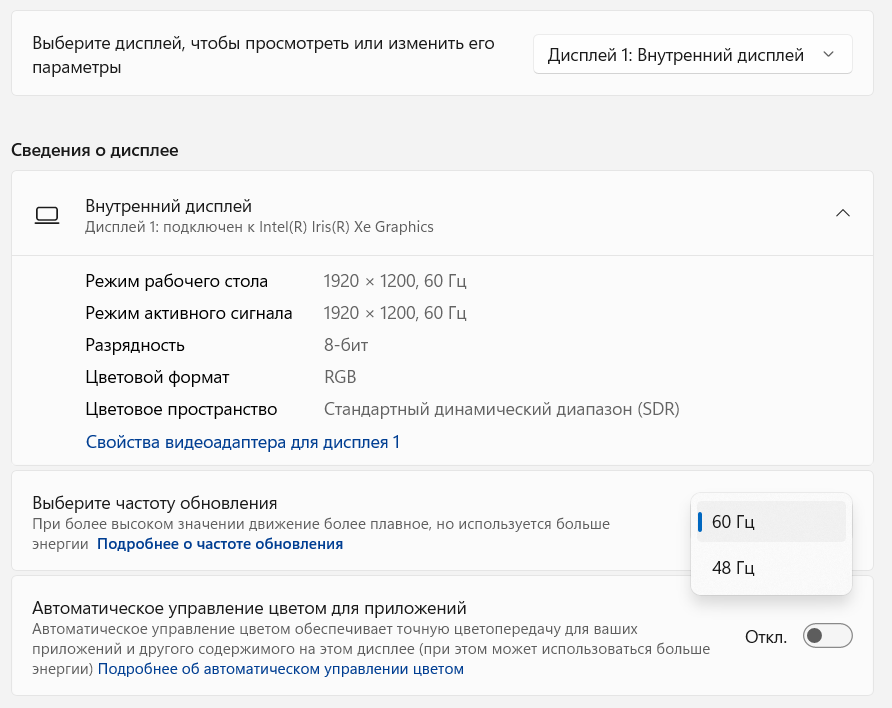
Task: Click the Выберите частоту обновления title
Action: tap(155, 502)
